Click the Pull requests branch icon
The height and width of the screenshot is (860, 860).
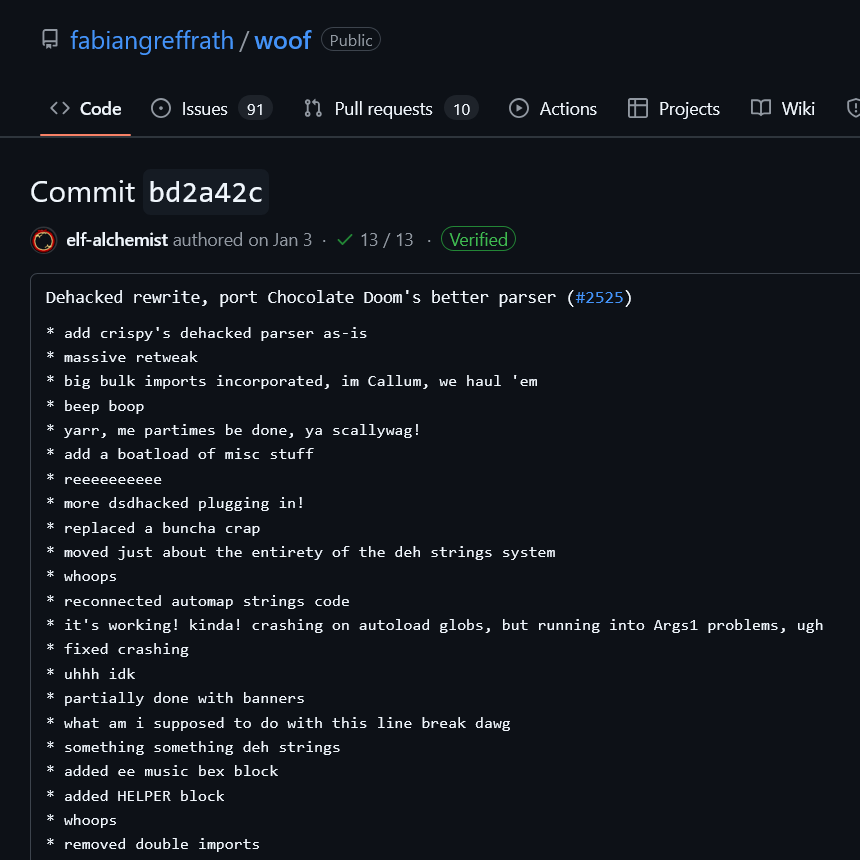[313, 108]
